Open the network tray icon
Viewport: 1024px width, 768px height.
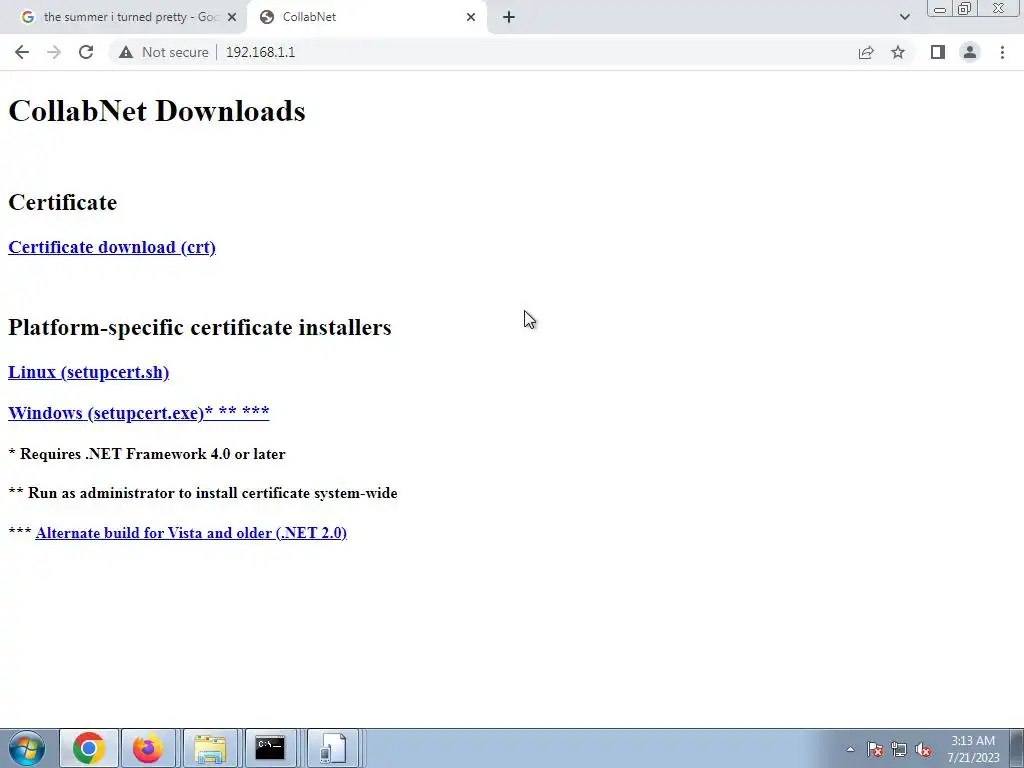click(899, 749)
